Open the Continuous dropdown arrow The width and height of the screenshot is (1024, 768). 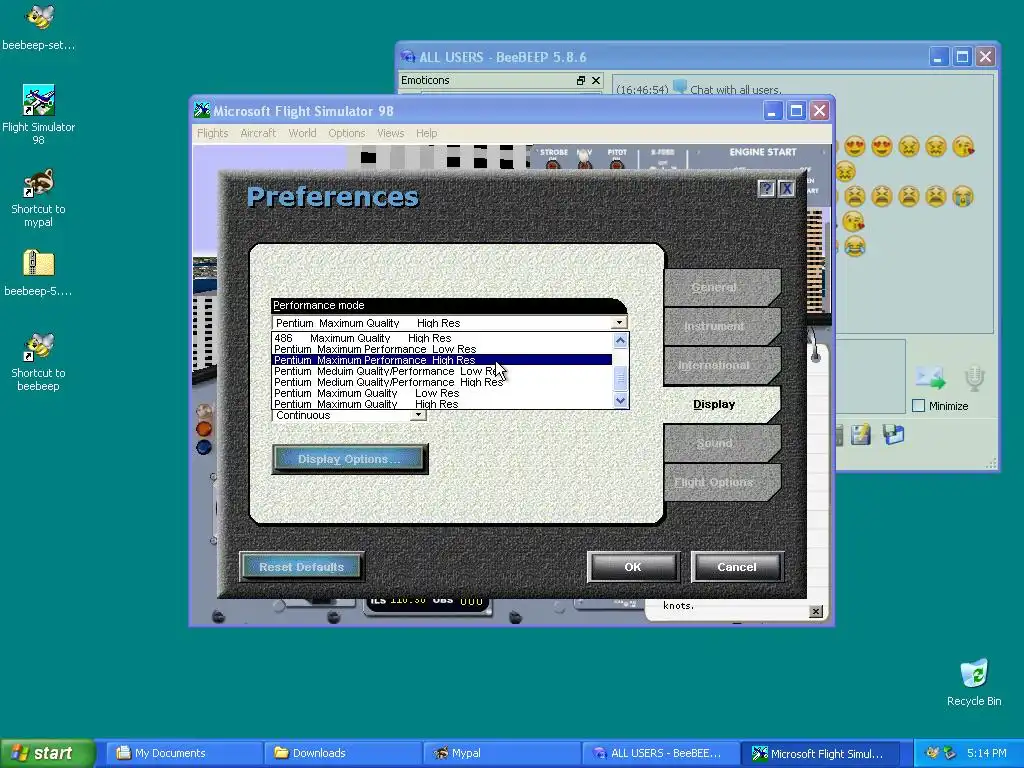pyautogui.click(x=418, y=415)
